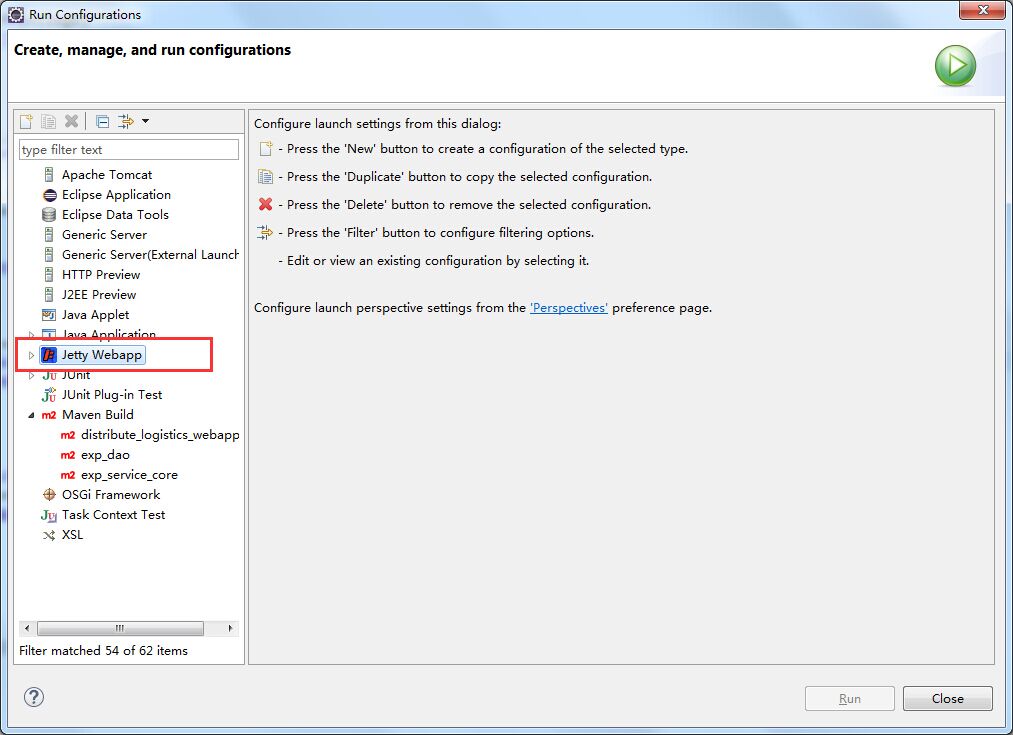This screenshot has height=735, width=1013.
Task: Click m2 icon beside distribute_logistics_webapp
Action: tap(68, 435)
